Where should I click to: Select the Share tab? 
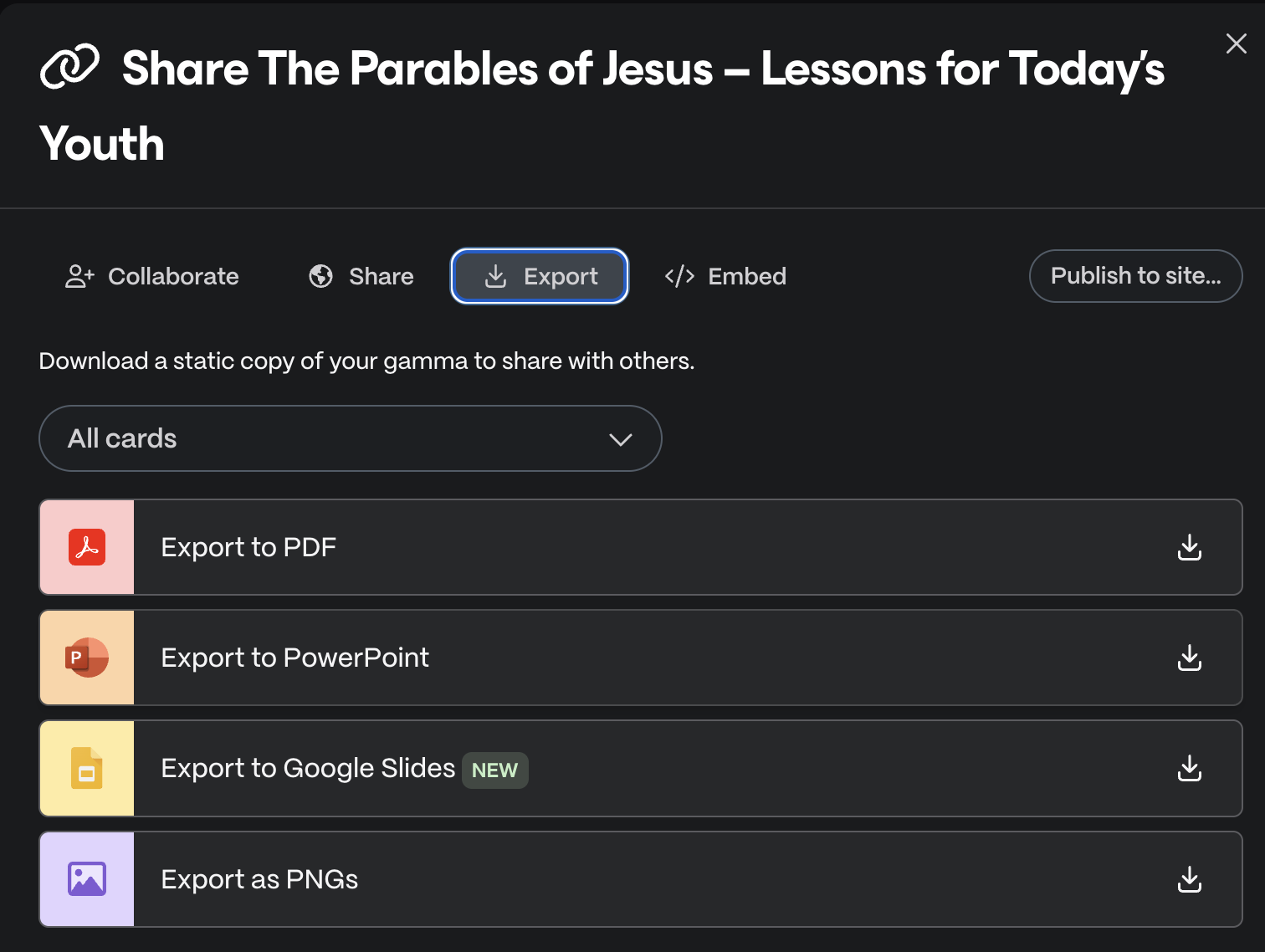[381, 276]
